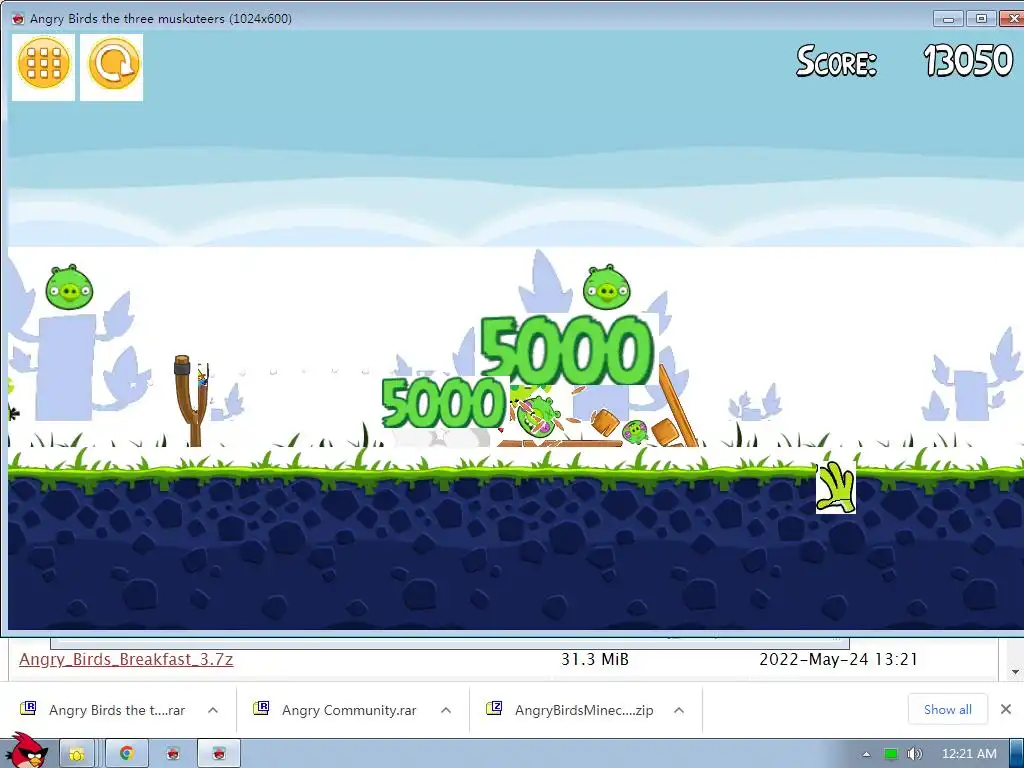Open the volume control in system tray
The width and height of the screenshot is (1024, 768).
point(914,754)
